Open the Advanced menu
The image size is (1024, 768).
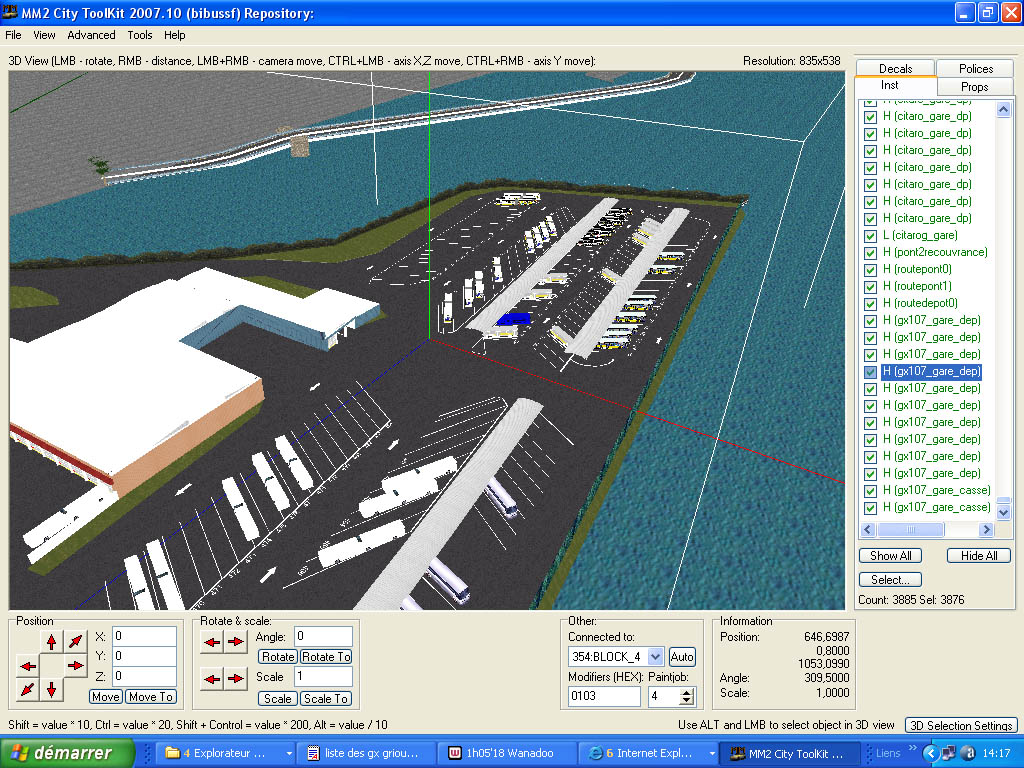[x=91, y=35]
